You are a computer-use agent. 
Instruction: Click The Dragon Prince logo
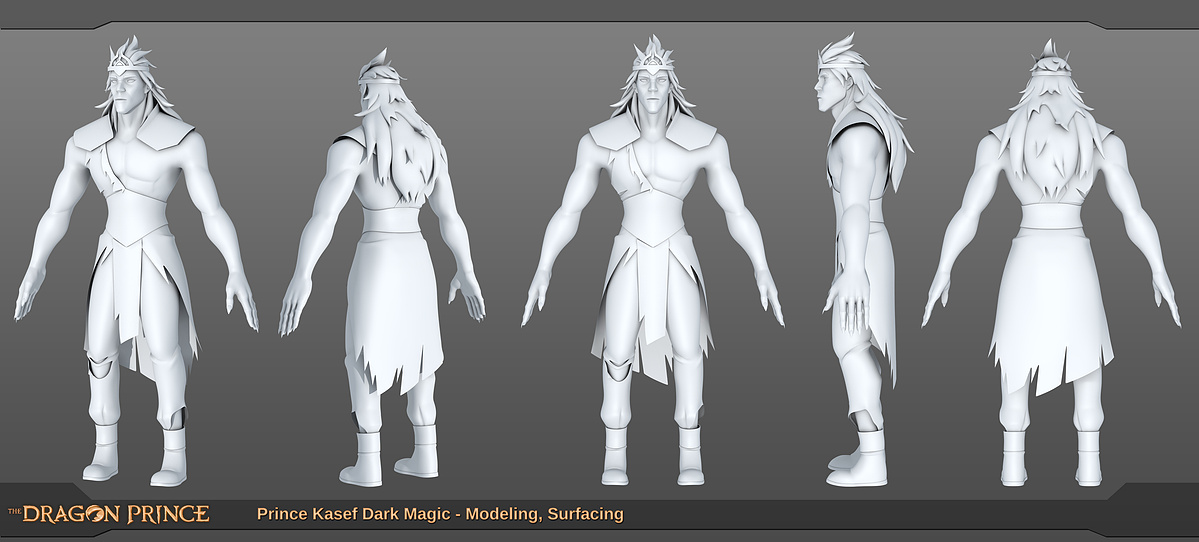[x=109, y=514]
